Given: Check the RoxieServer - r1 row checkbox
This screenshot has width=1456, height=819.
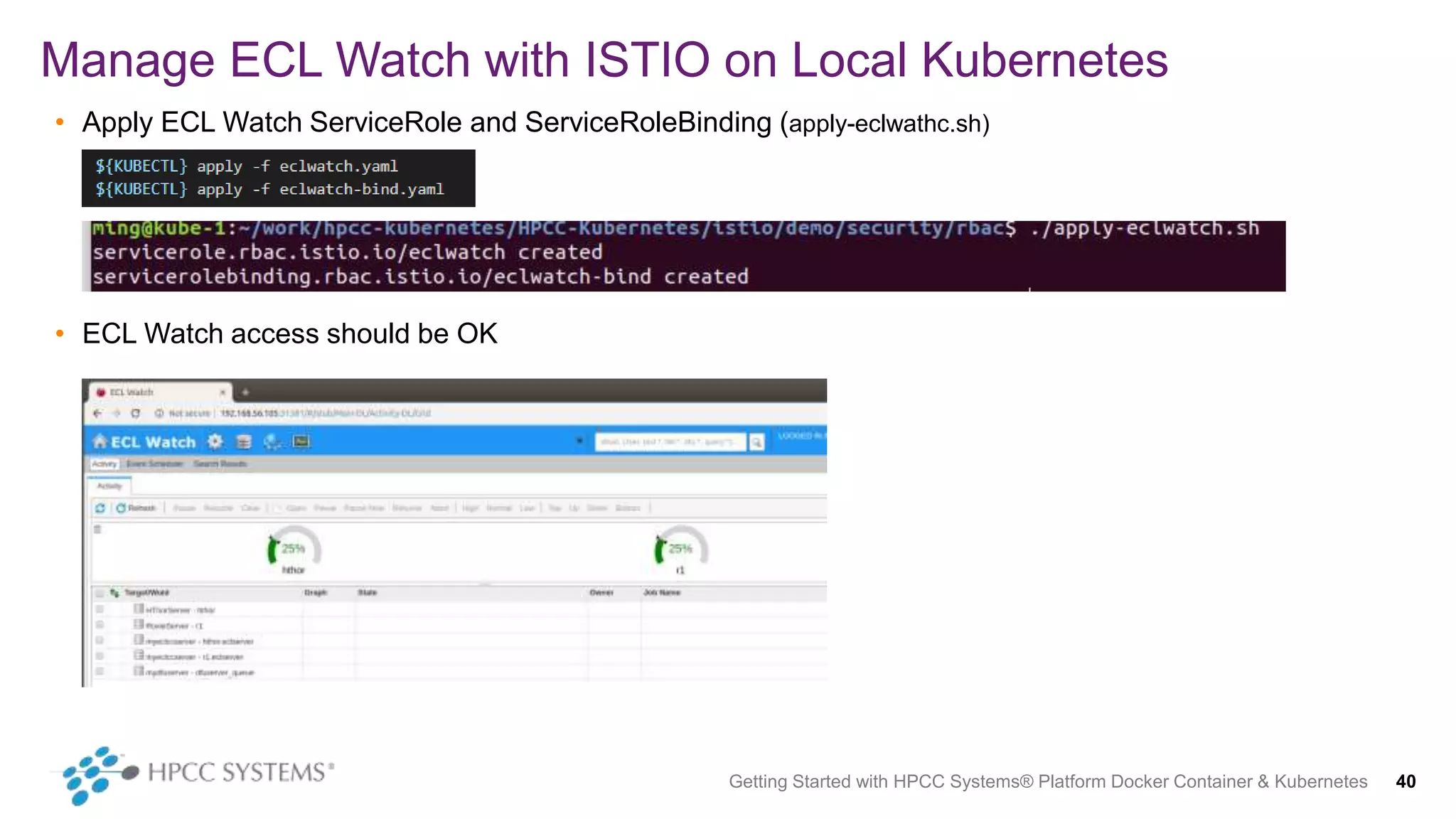Looking at the screenshot, I should pyautogui.click(x=100, y=625).
